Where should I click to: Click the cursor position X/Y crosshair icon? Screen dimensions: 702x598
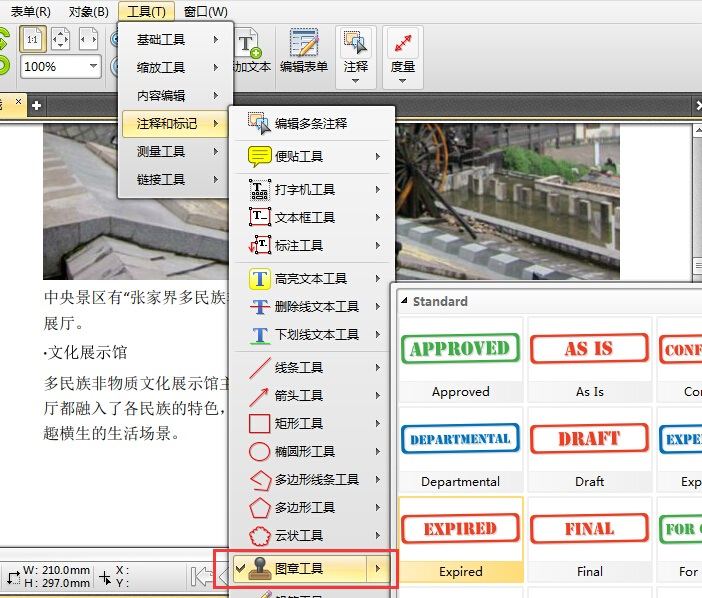(x=105, y=577)
